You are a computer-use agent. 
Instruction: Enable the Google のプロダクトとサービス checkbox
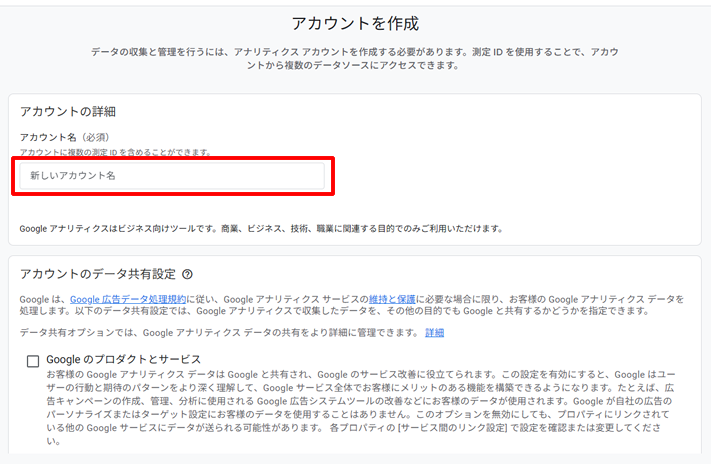click(x=33, y=361)
